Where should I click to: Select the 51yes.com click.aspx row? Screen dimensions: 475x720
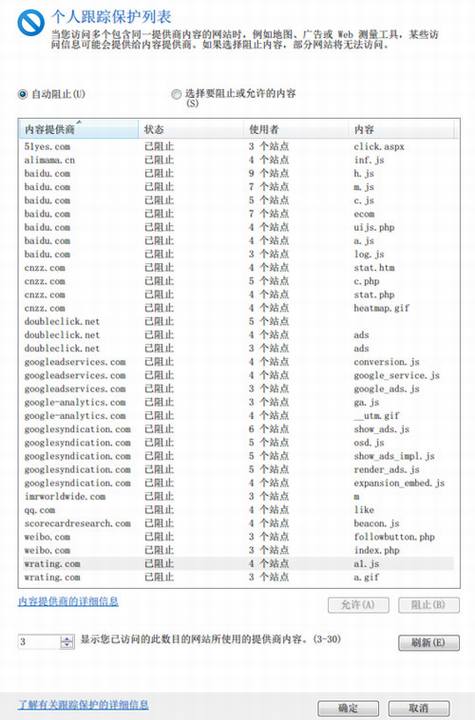238,146
